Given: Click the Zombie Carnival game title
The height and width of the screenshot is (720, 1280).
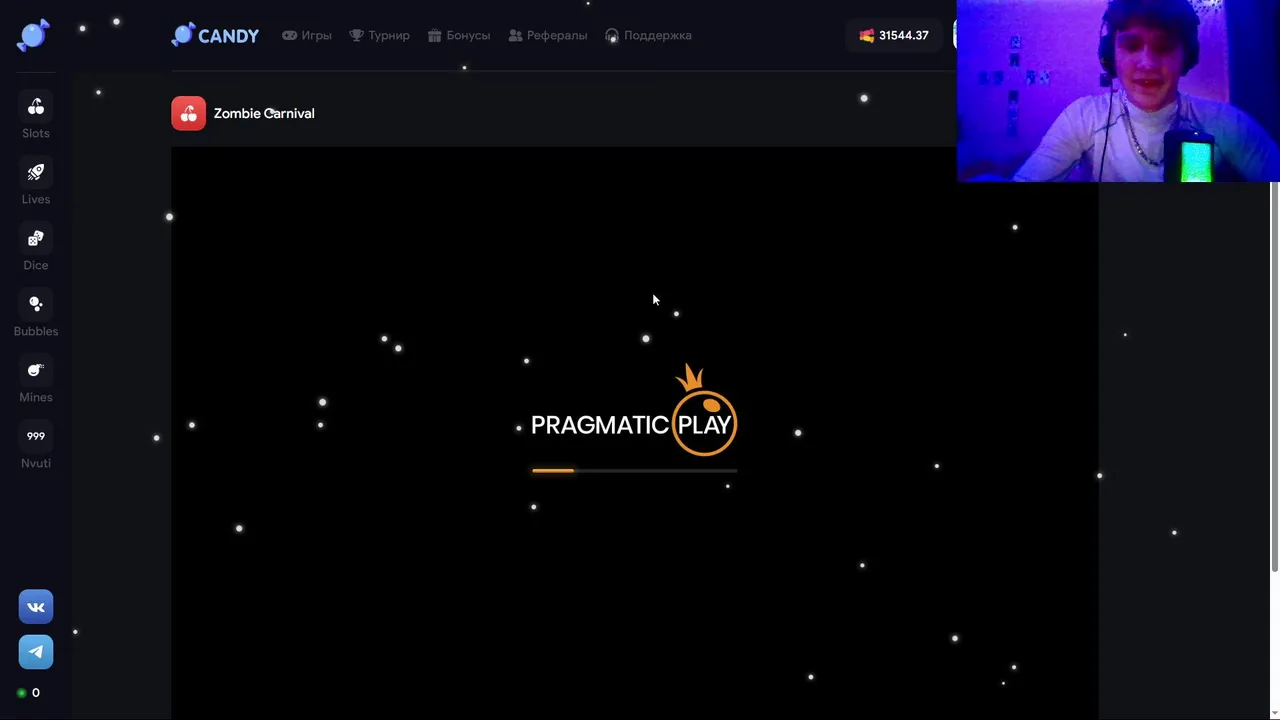Looking at the screenshot, I should click(264, 113).
